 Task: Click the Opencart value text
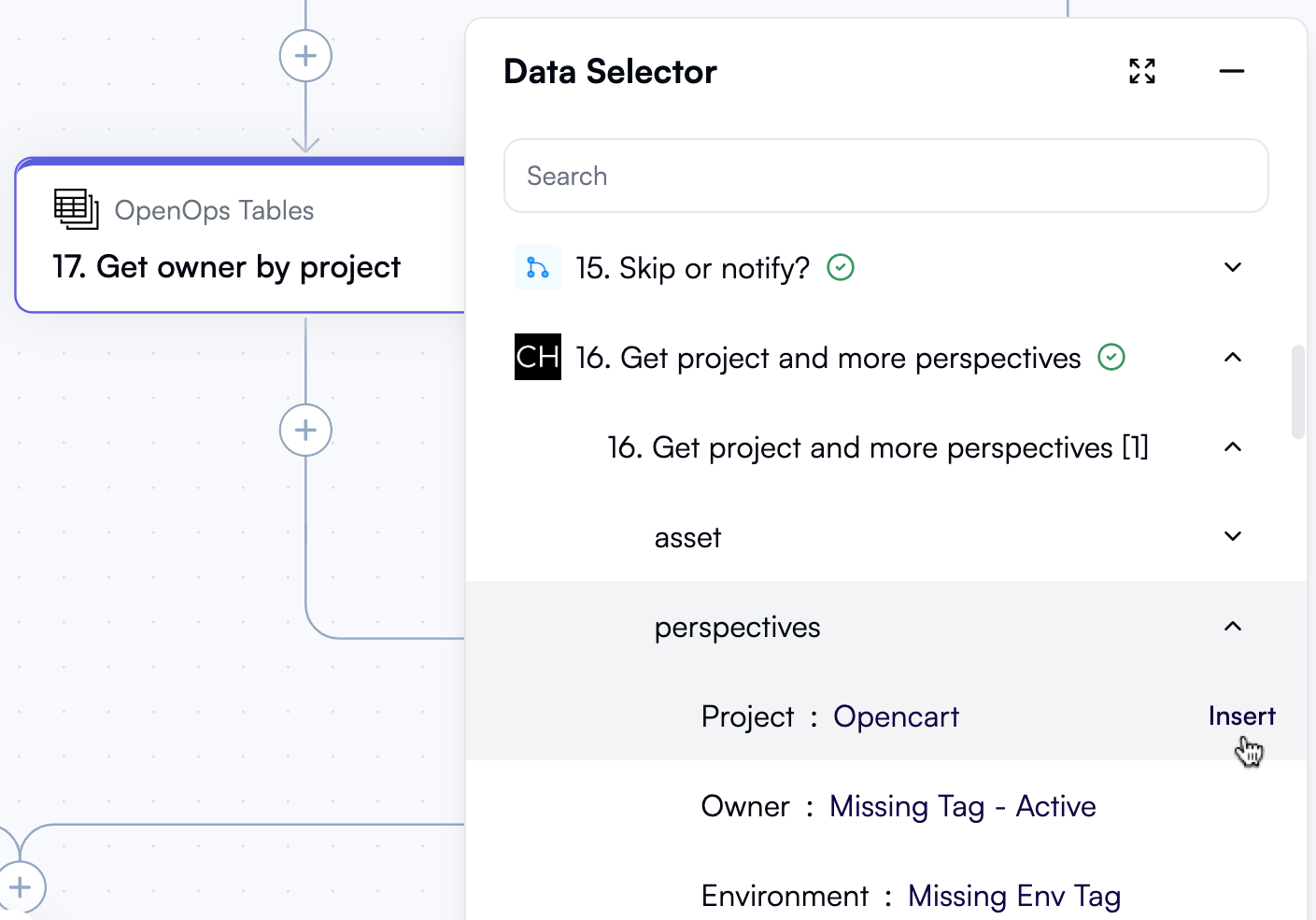coord(896,715)
